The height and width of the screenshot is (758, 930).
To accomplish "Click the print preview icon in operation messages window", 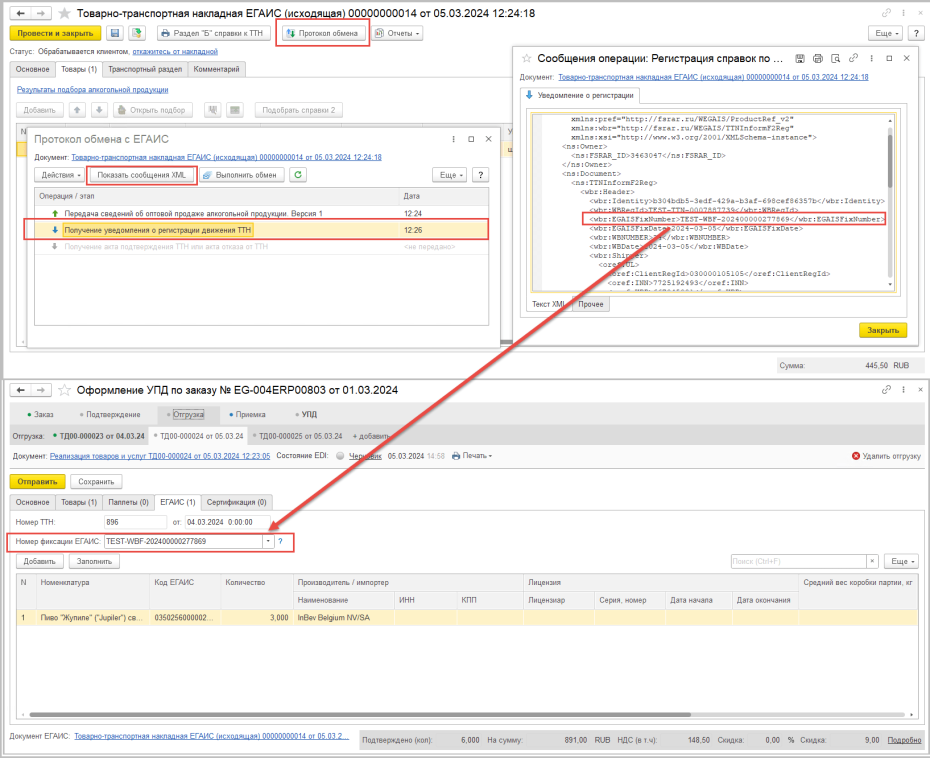I will click(x=836, y=58).
